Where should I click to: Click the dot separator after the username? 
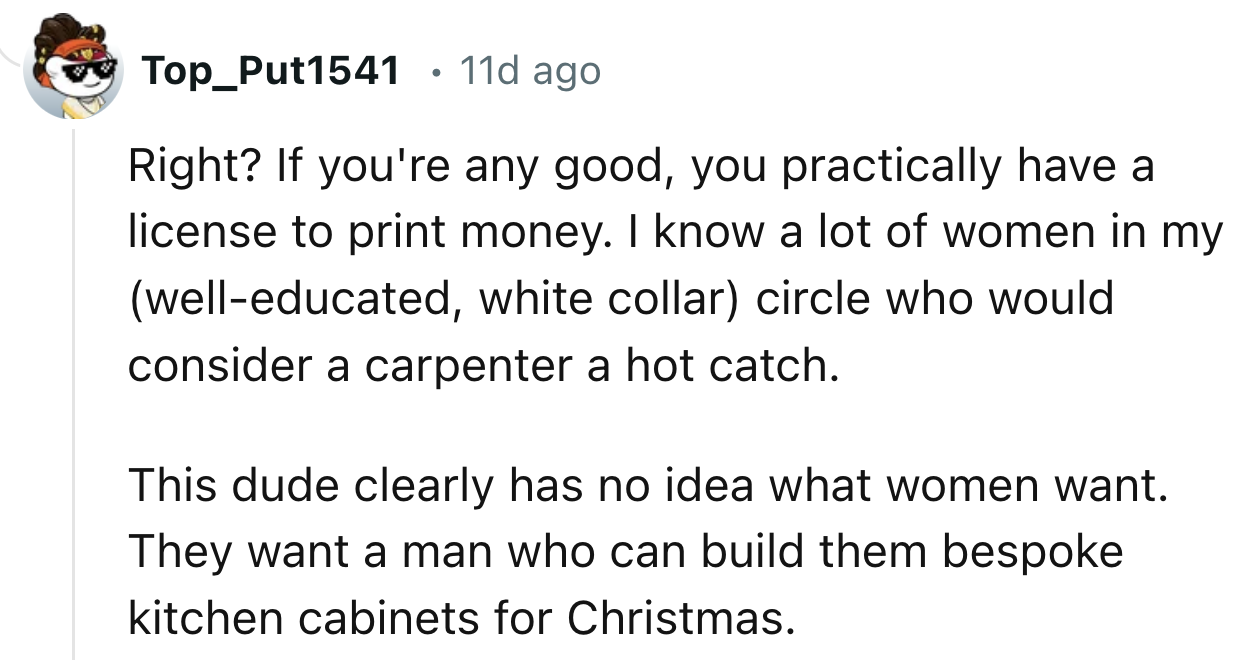coord(435,72)
